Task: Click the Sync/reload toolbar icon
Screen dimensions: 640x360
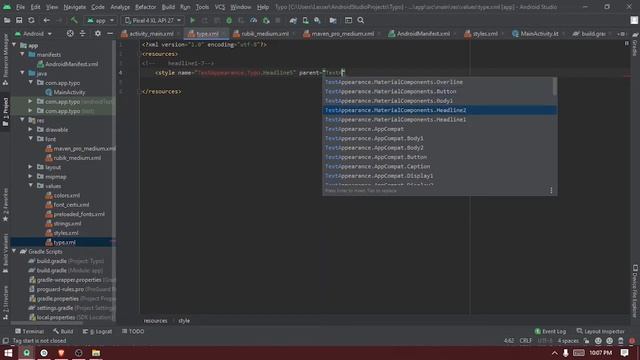Action: tap(31, 20)
